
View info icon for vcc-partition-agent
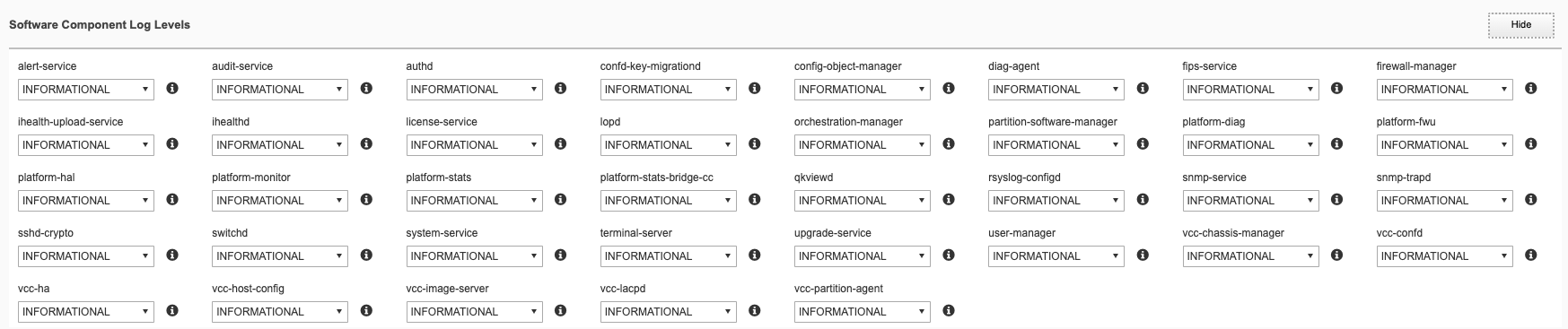[949, 311]
